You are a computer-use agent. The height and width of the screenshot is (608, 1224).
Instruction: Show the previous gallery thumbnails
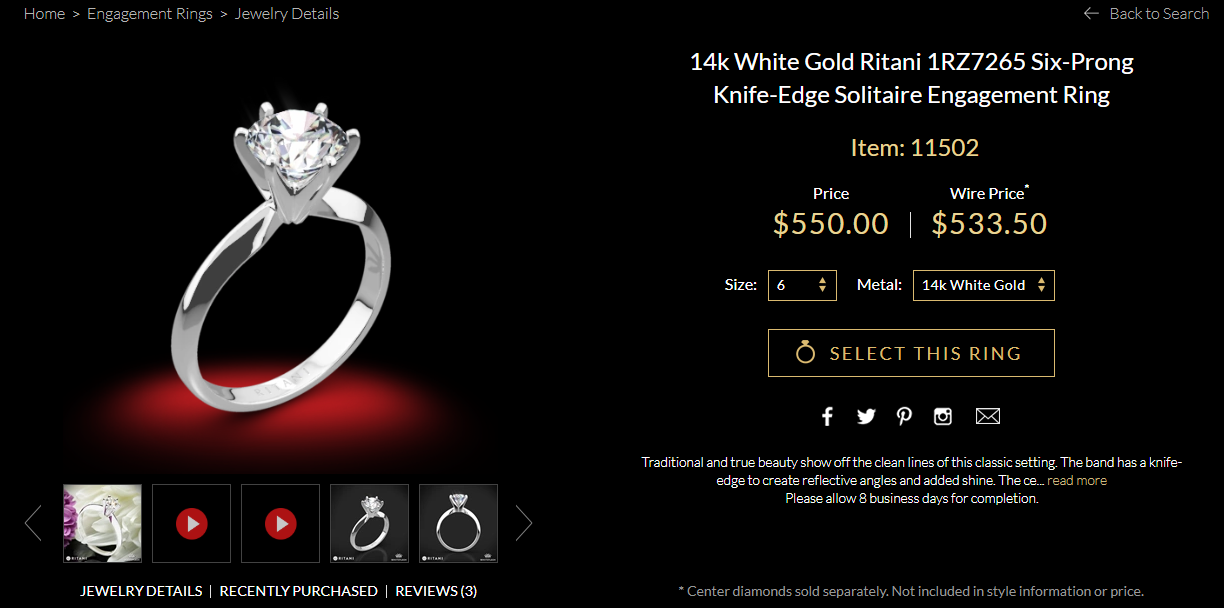point(33,522)
